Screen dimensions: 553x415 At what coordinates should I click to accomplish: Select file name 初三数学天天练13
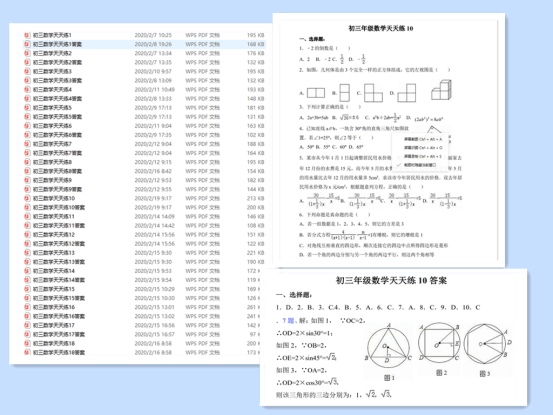pyautogui.click(x=54, y=253)
